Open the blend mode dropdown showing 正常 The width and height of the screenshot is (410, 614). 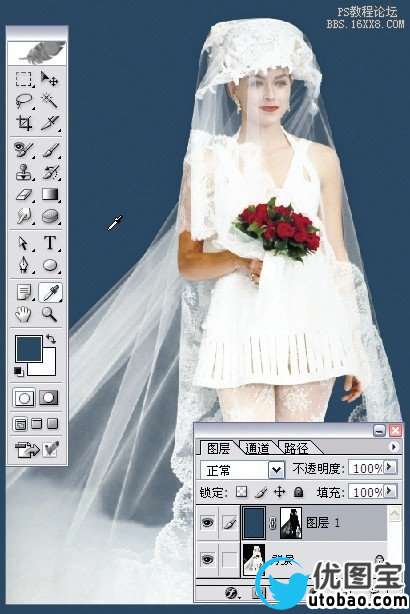pyautogui.click(x=242, y=469)
